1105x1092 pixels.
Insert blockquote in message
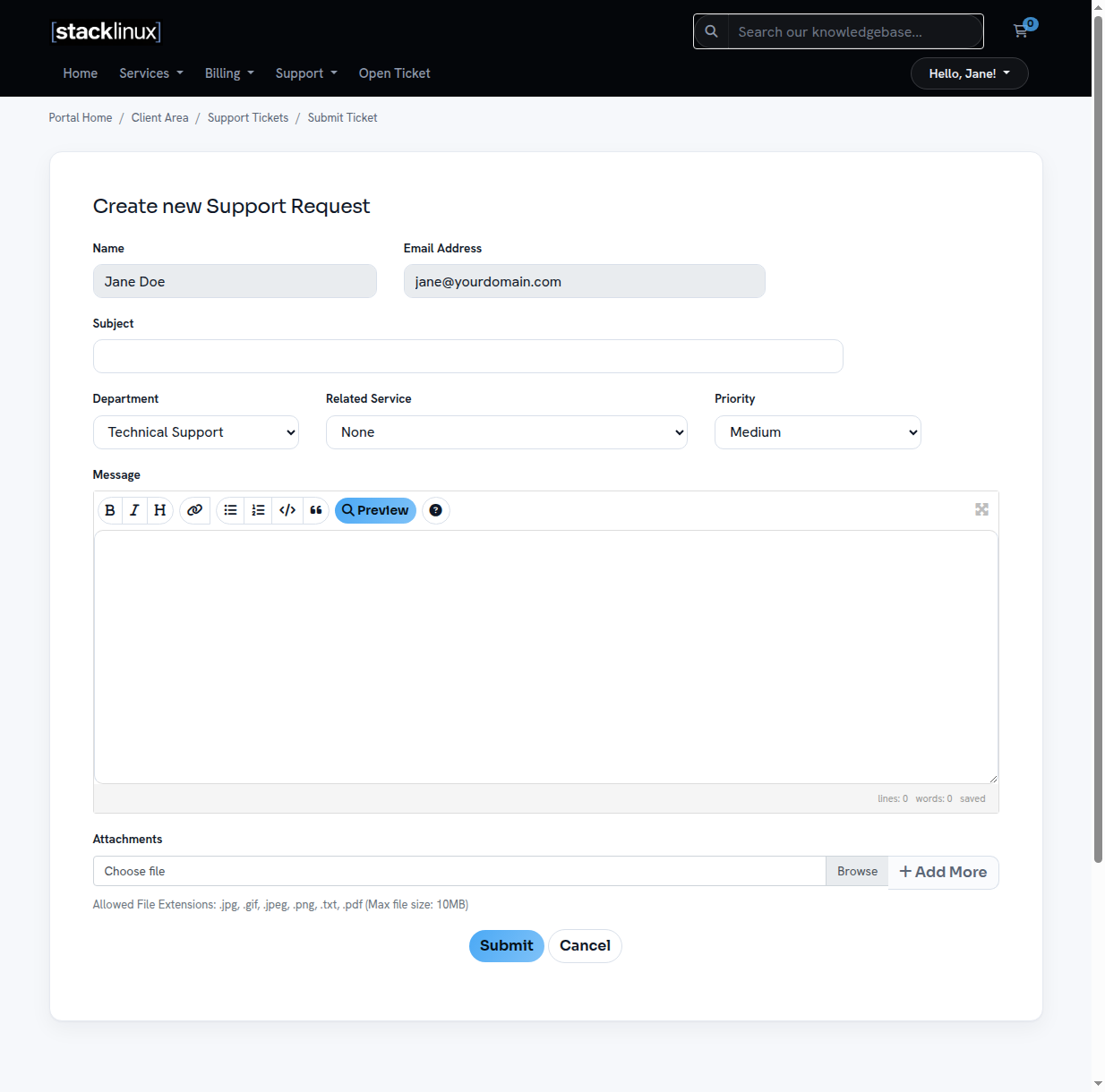316,510
